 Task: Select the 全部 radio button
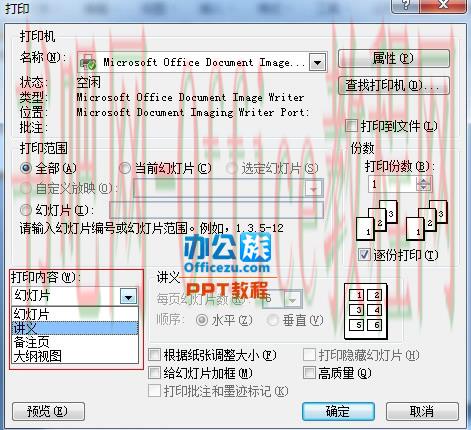click(26, 168)
